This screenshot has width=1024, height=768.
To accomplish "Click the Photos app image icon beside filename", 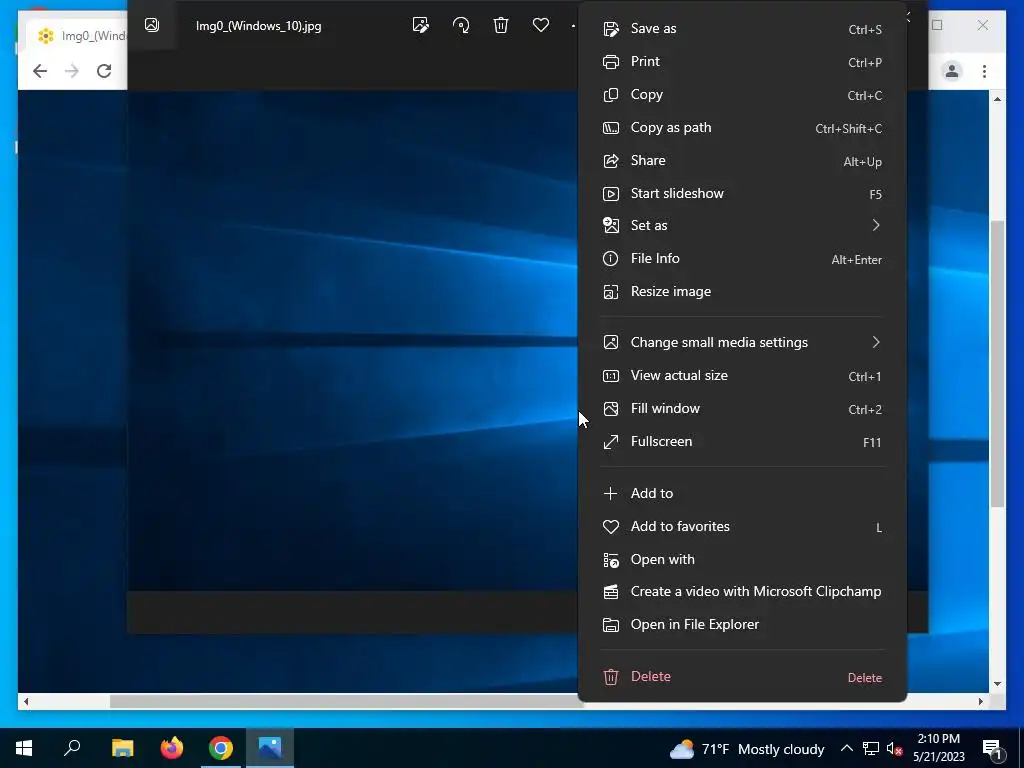I will click(152, 25).
